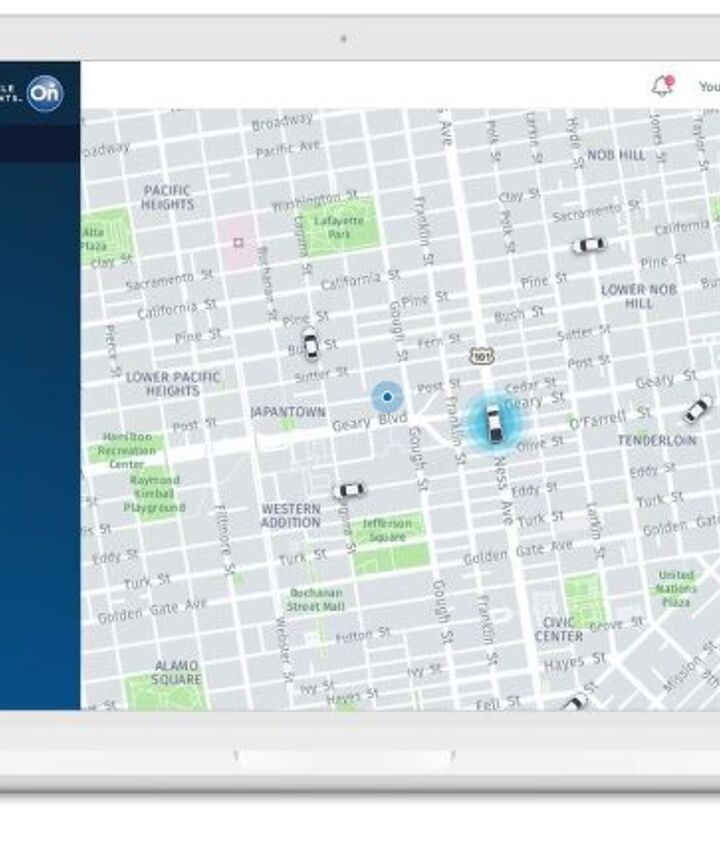Image resolution: width=720 pixels, height=845 pixels.
Task: Select the vehicle near Bush and Laguna
Action: click(x=310, y=345)
